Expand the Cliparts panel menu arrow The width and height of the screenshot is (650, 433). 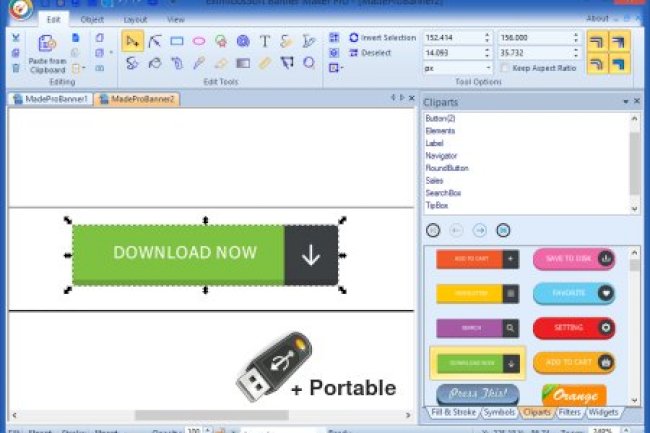[x=626, y=102]
